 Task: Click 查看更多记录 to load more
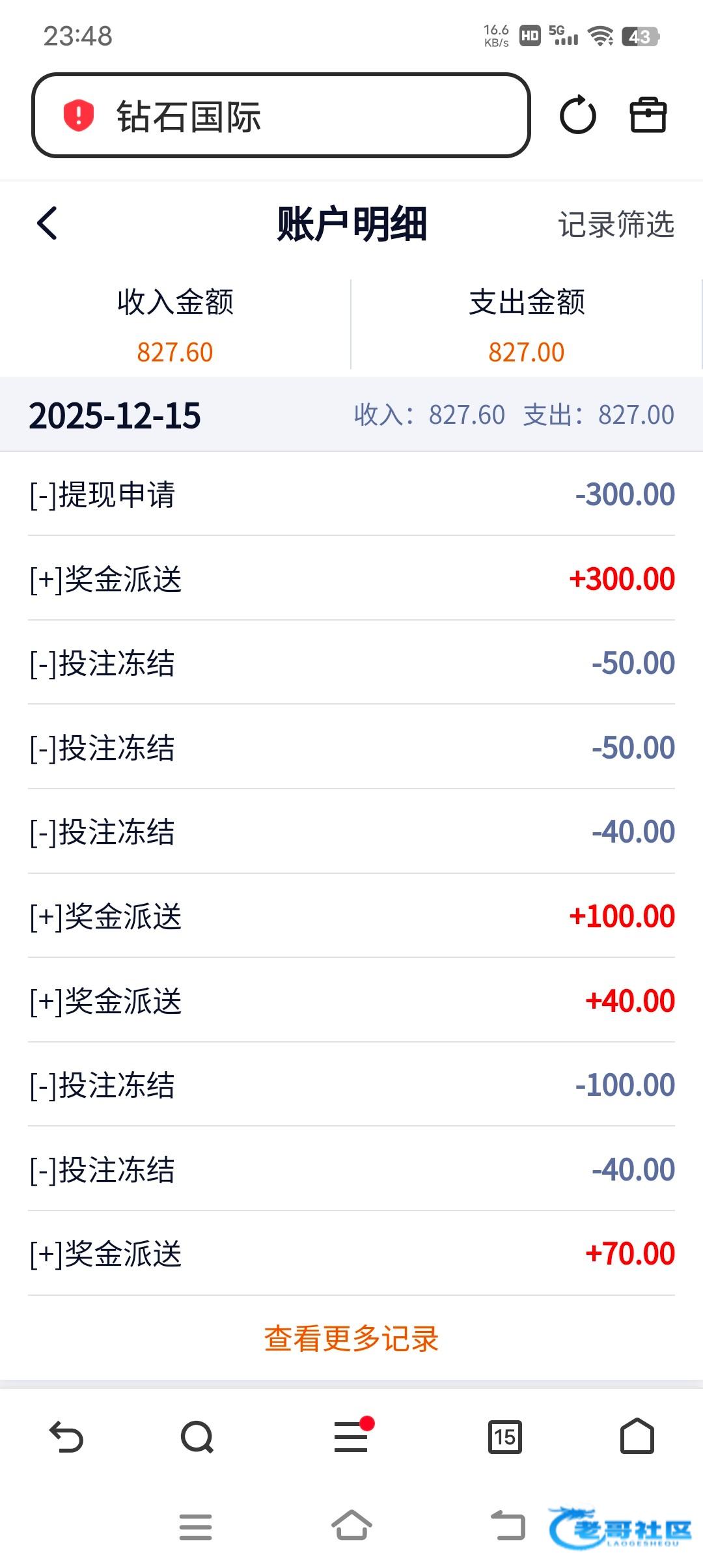point(351,1339)
